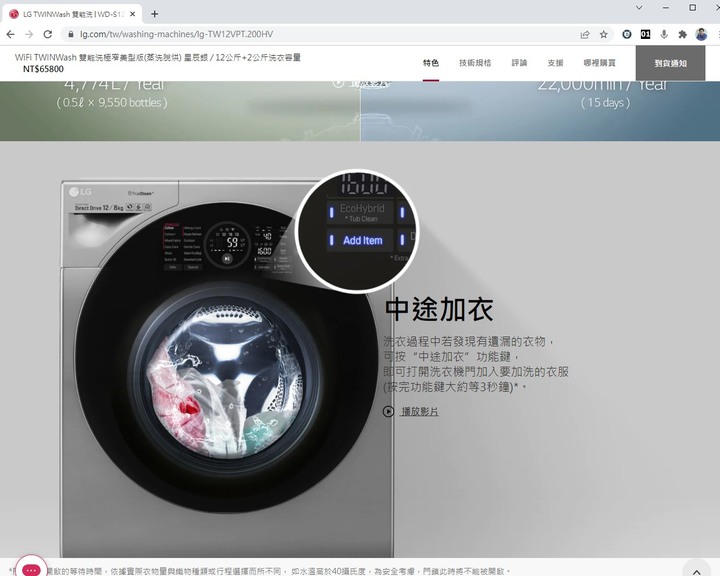Click the Add Item magnified circle
Screen dimensions: 720x576
point(357,231)
